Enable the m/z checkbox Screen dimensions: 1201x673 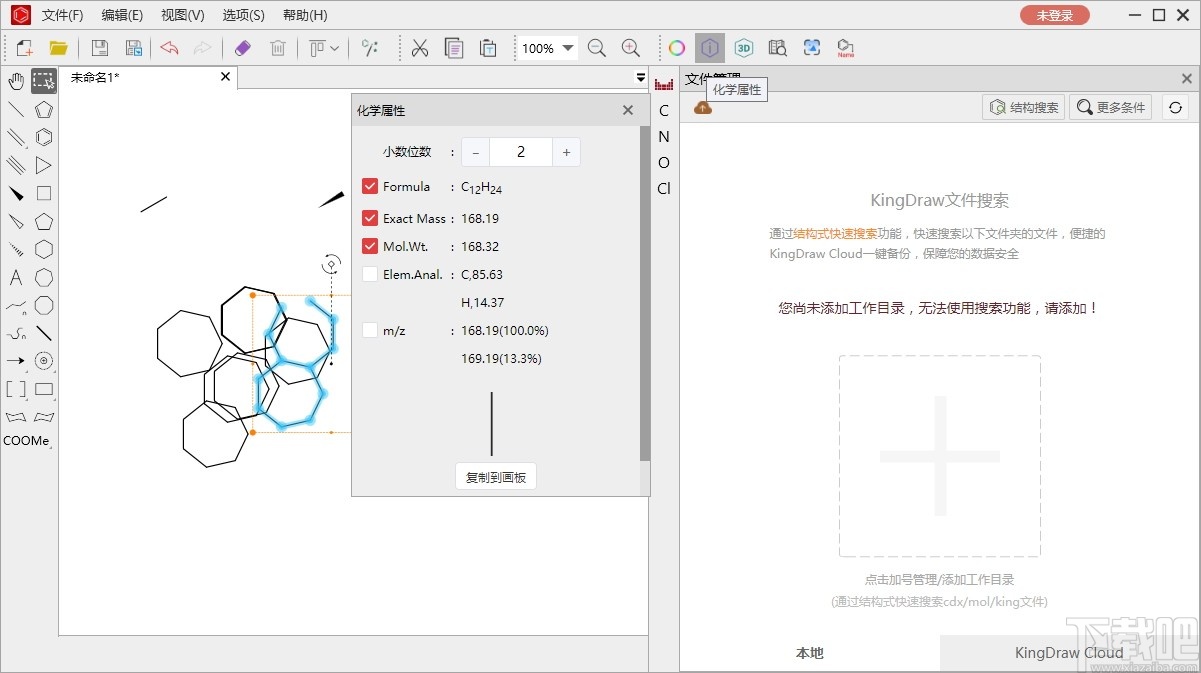click(370, 330)
